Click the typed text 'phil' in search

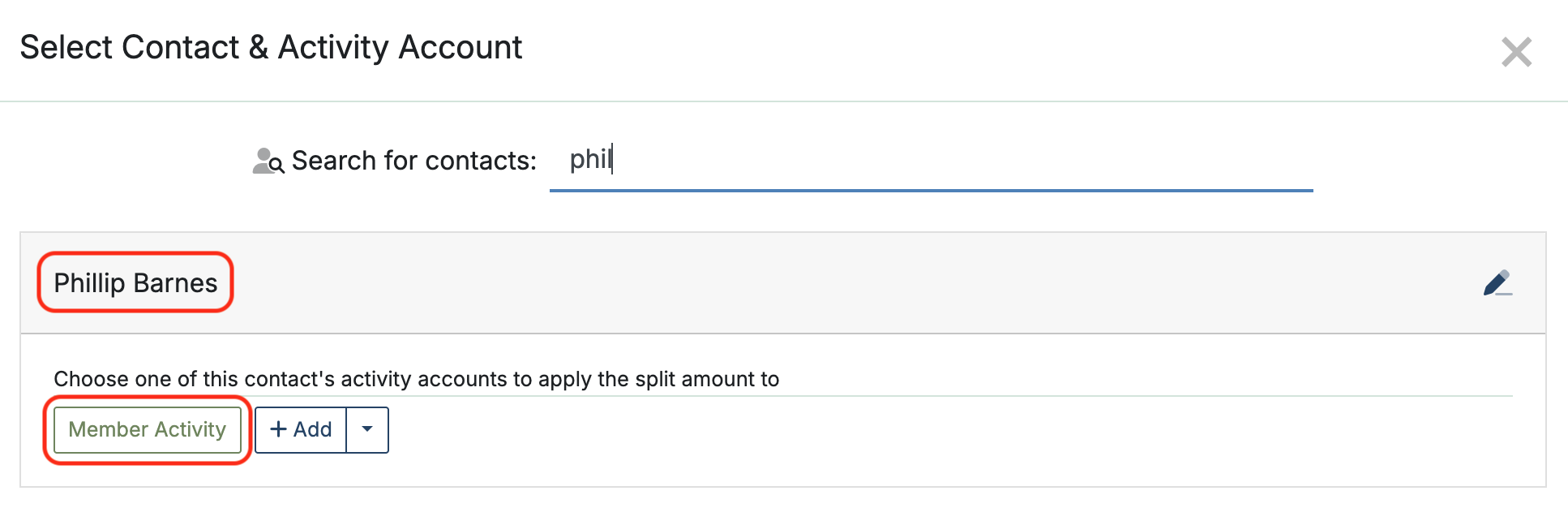[x=589, y=159]
